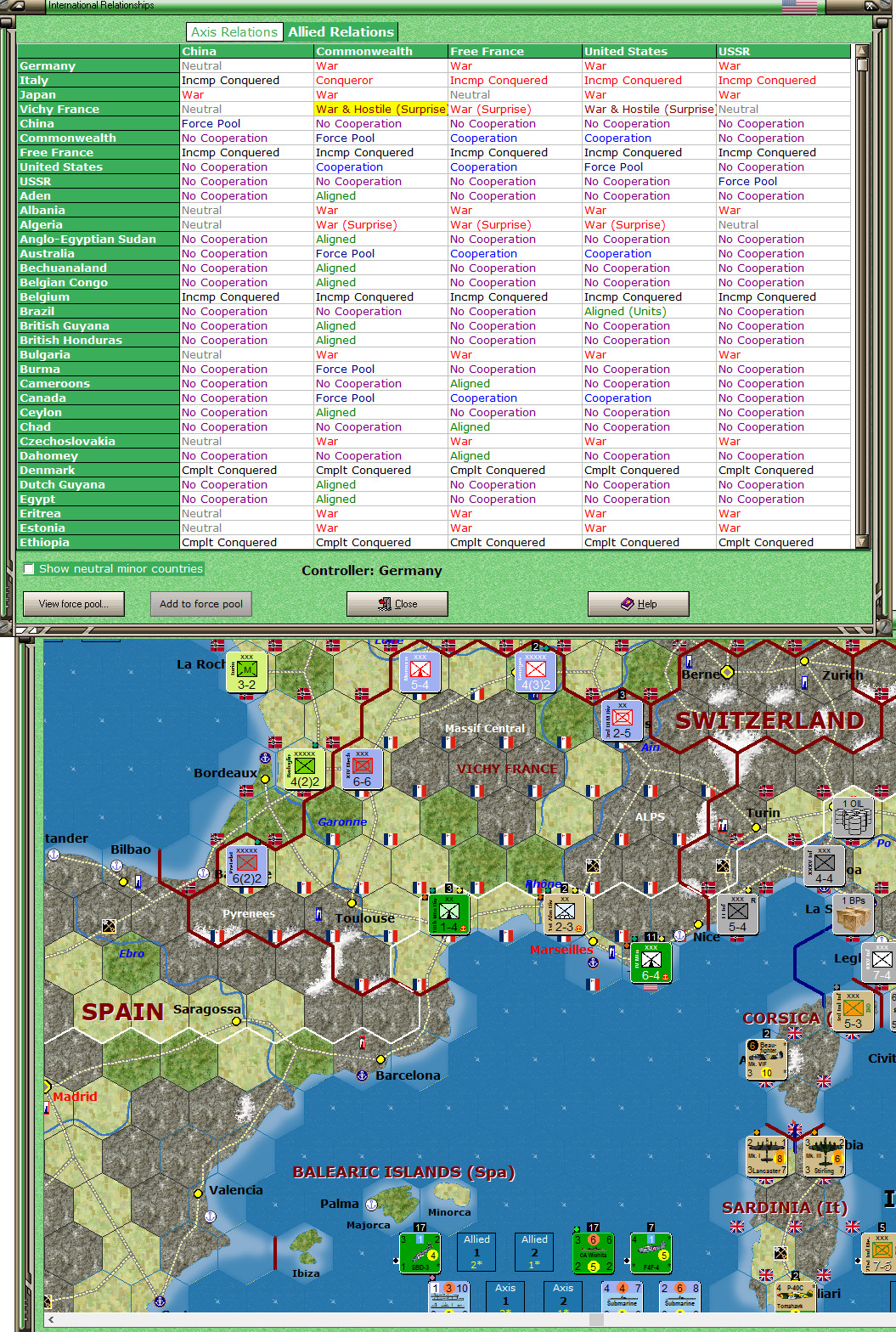Click the Axis 2 sea box marker
The image size is (896, 1332).
click(564, 1297)
